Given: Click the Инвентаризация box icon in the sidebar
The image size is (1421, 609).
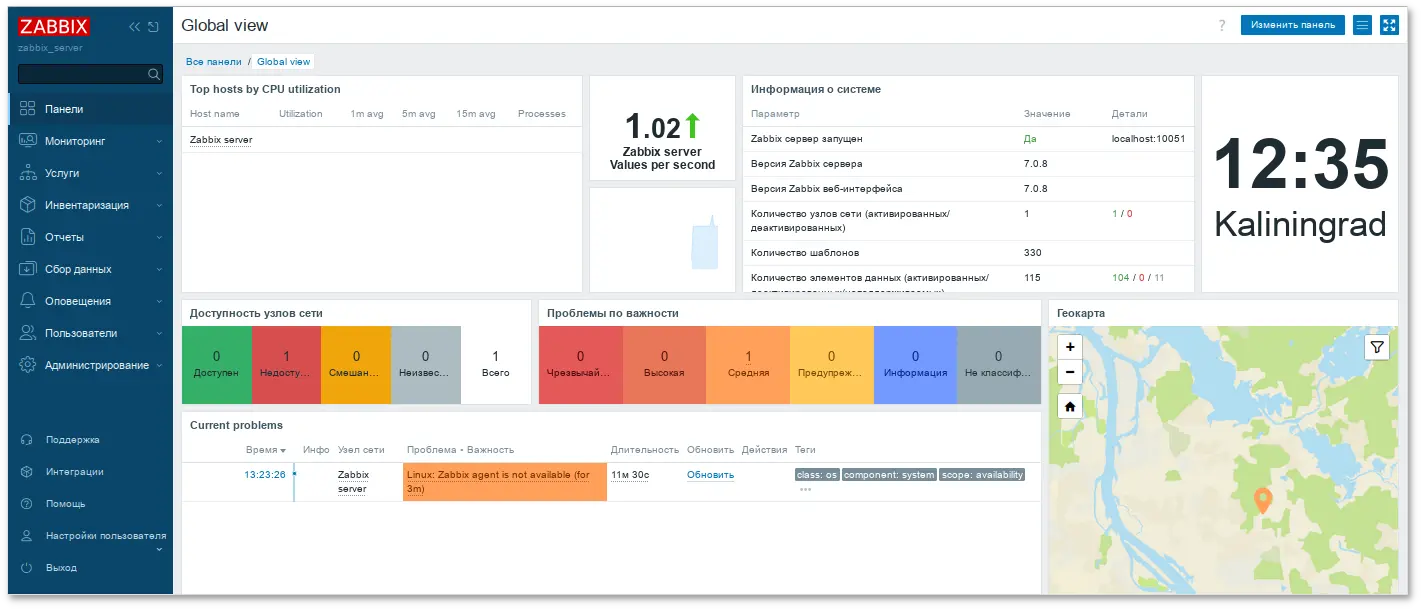Looking at the screenshot, I should pos(28,204).
